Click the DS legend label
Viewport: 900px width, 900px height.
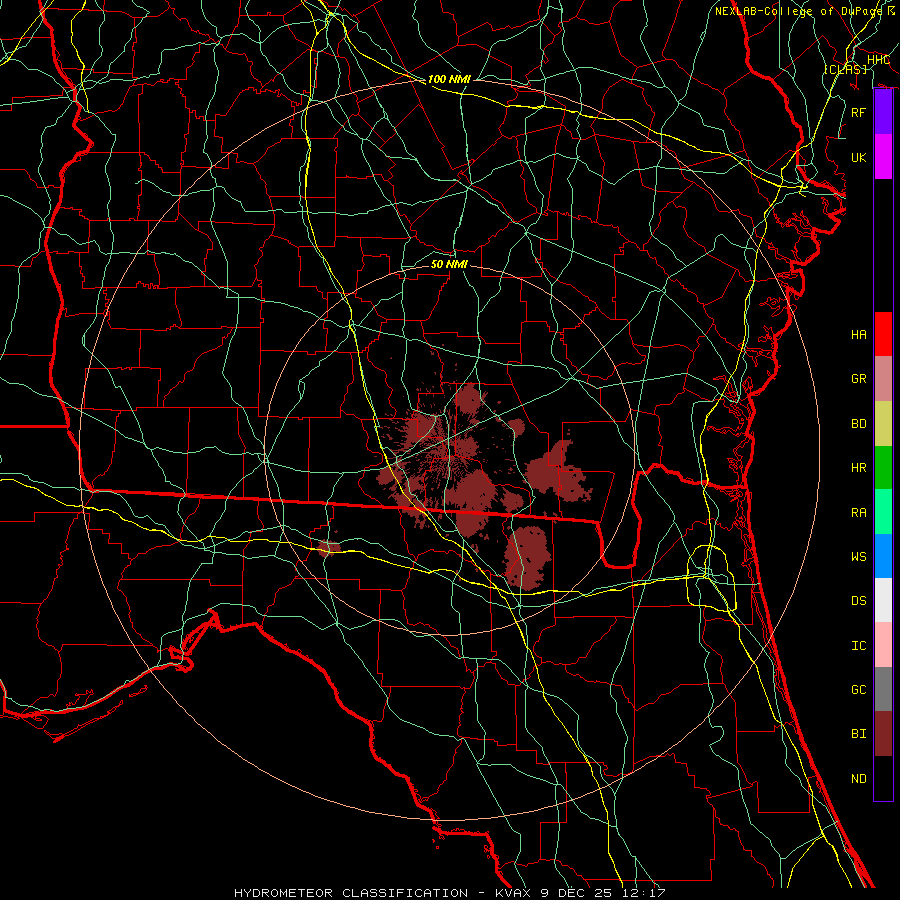[859, 601]
